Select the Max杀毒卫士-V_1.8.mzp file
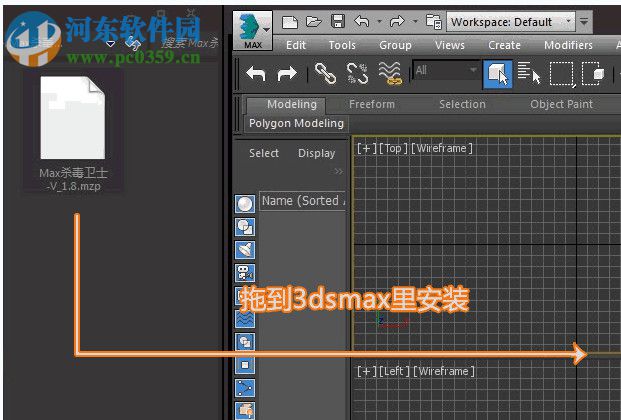 73,133
